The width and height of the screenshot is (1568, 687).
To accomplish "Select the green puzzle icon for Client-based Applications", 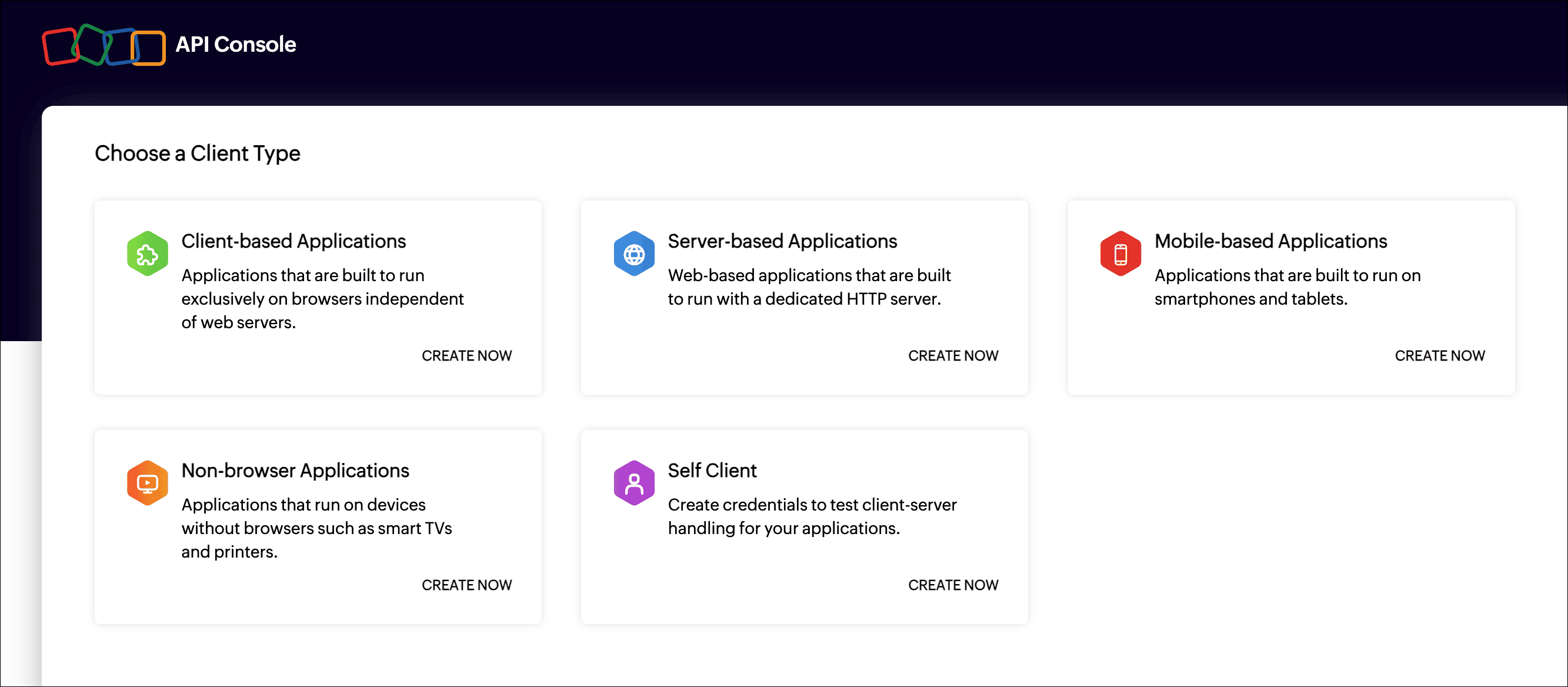I will click(x=146, y=253).
